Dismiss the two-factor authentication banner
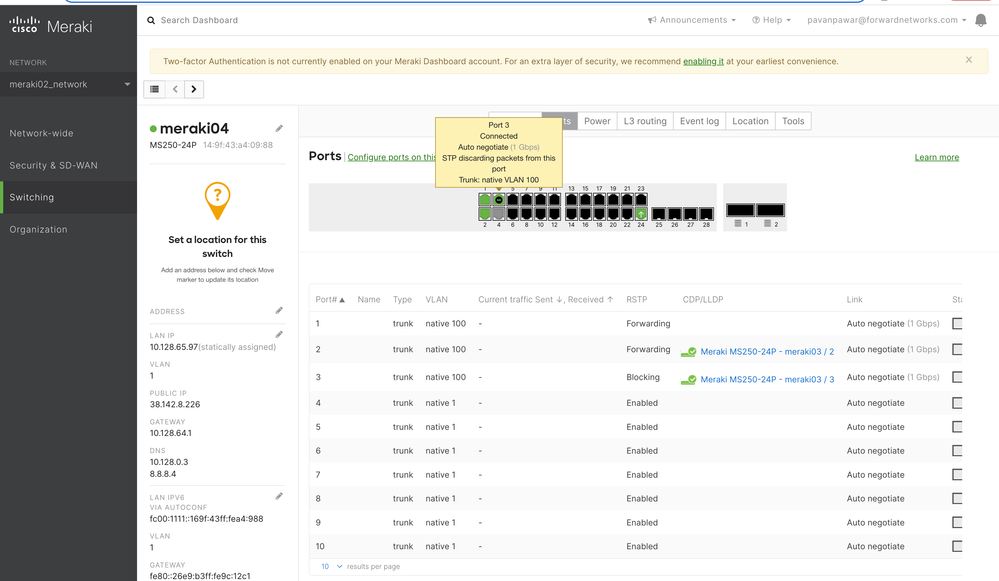 pyautogui.click(x=968, y=60)
